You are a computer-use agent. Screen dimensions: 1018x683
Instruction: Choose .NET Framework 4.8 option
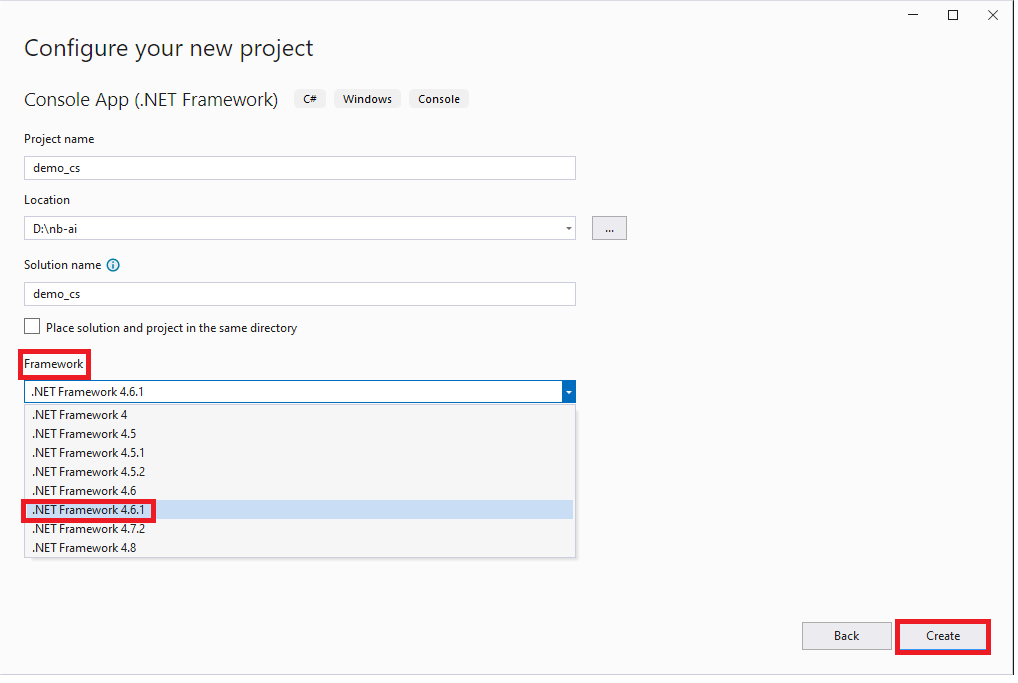click(x=299, y=549)
